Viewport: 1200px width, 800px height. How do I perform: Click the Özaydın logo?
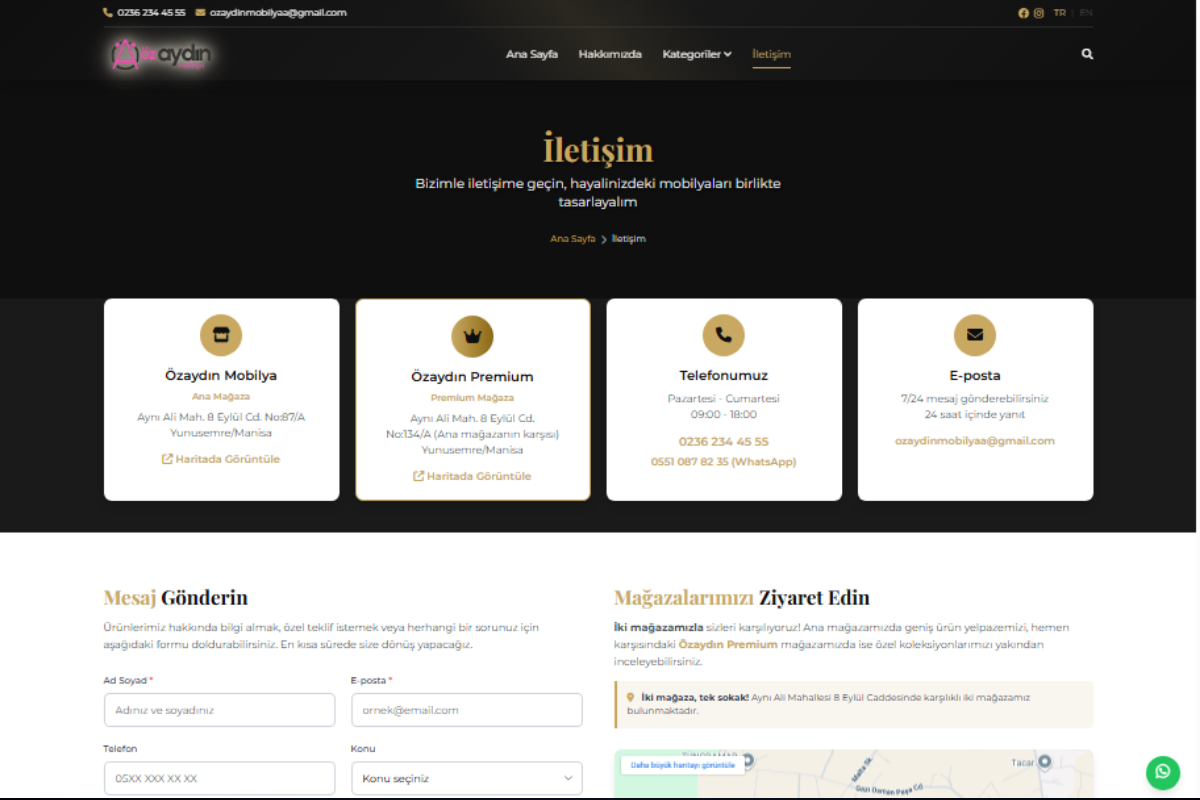[158, 56]
